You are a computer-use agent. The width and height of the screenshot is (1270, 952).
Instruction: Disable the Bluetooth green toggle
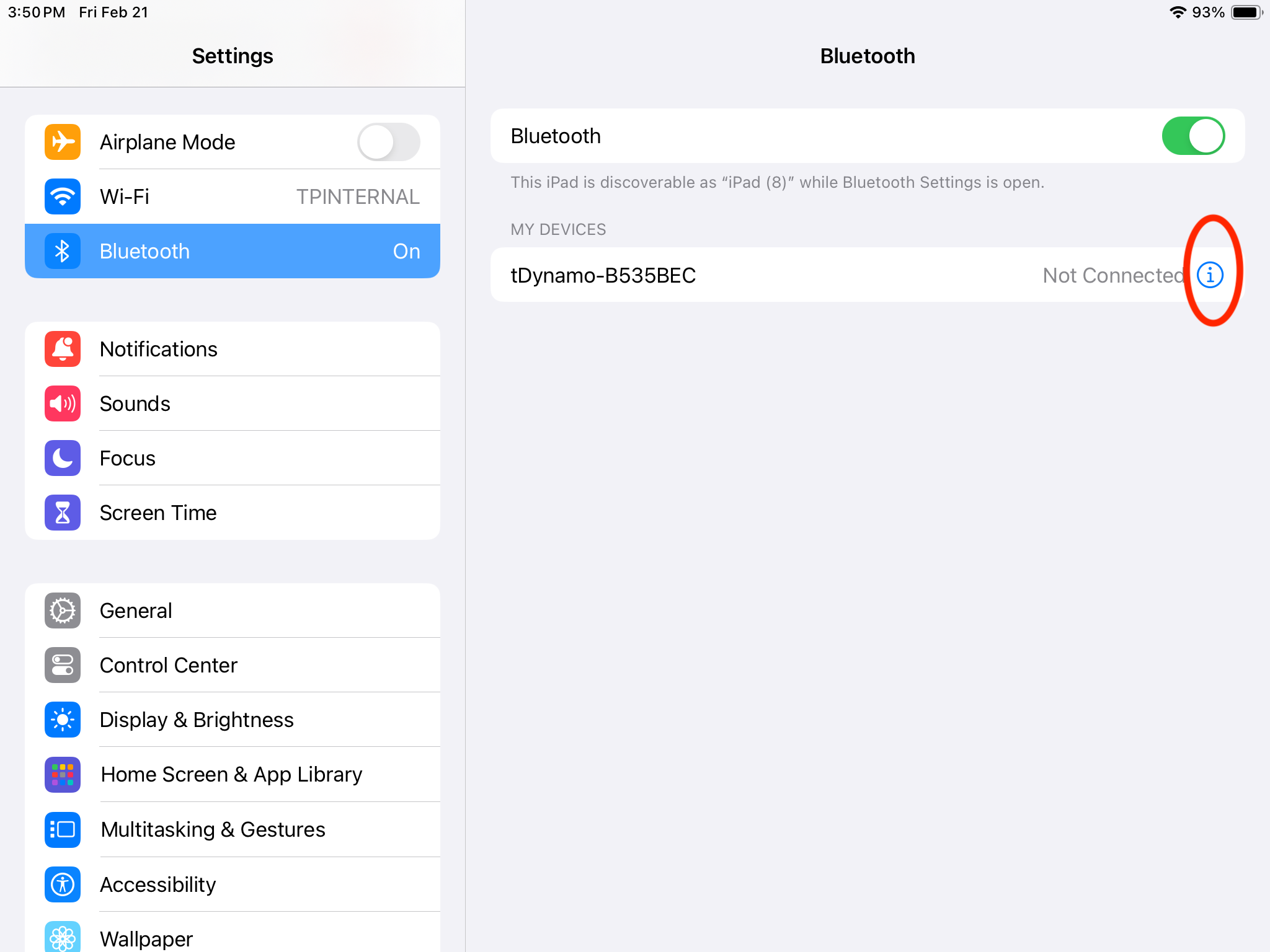point(1192,136)
